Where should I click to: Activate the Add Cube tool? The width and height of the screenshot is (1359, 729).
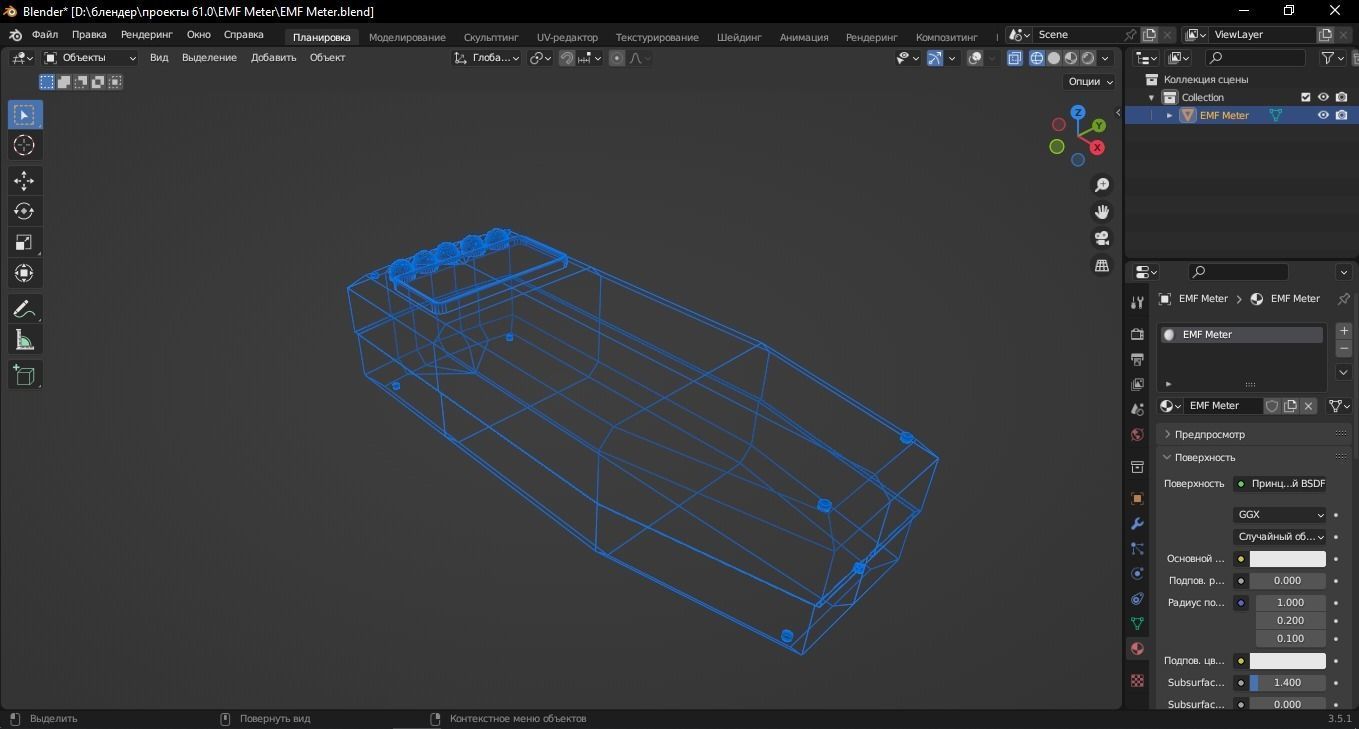pos(25,375)
